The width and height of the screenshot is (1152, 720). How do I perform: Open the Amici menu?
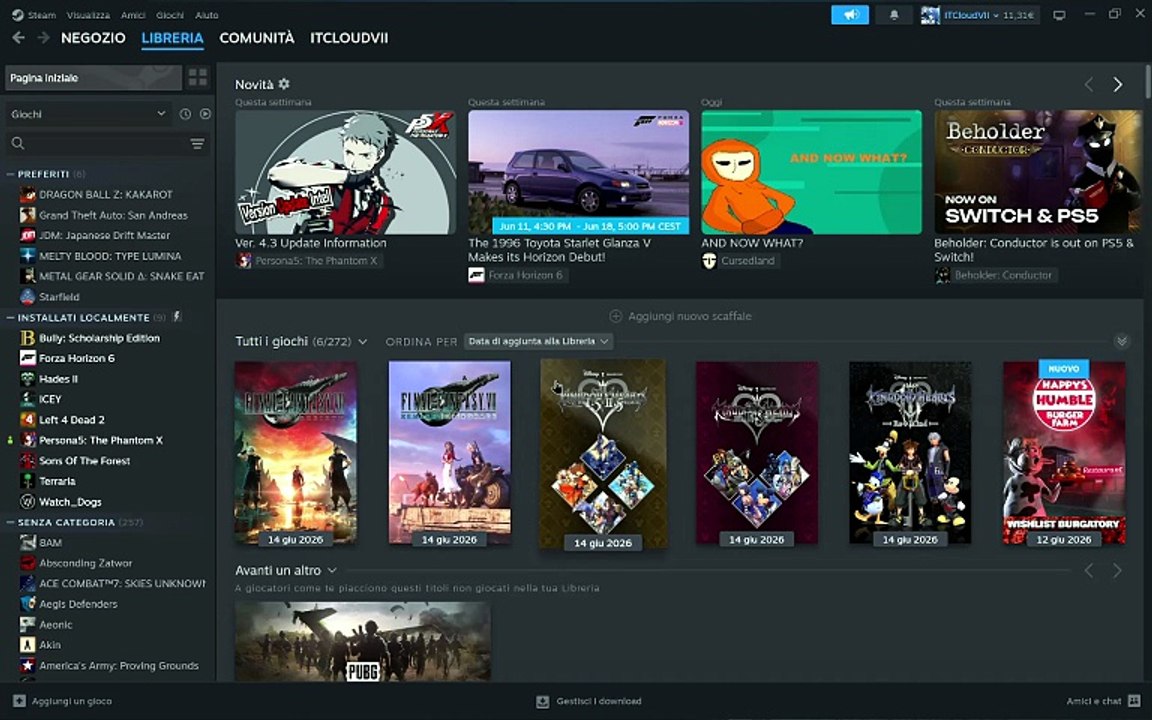coord(133,15)
